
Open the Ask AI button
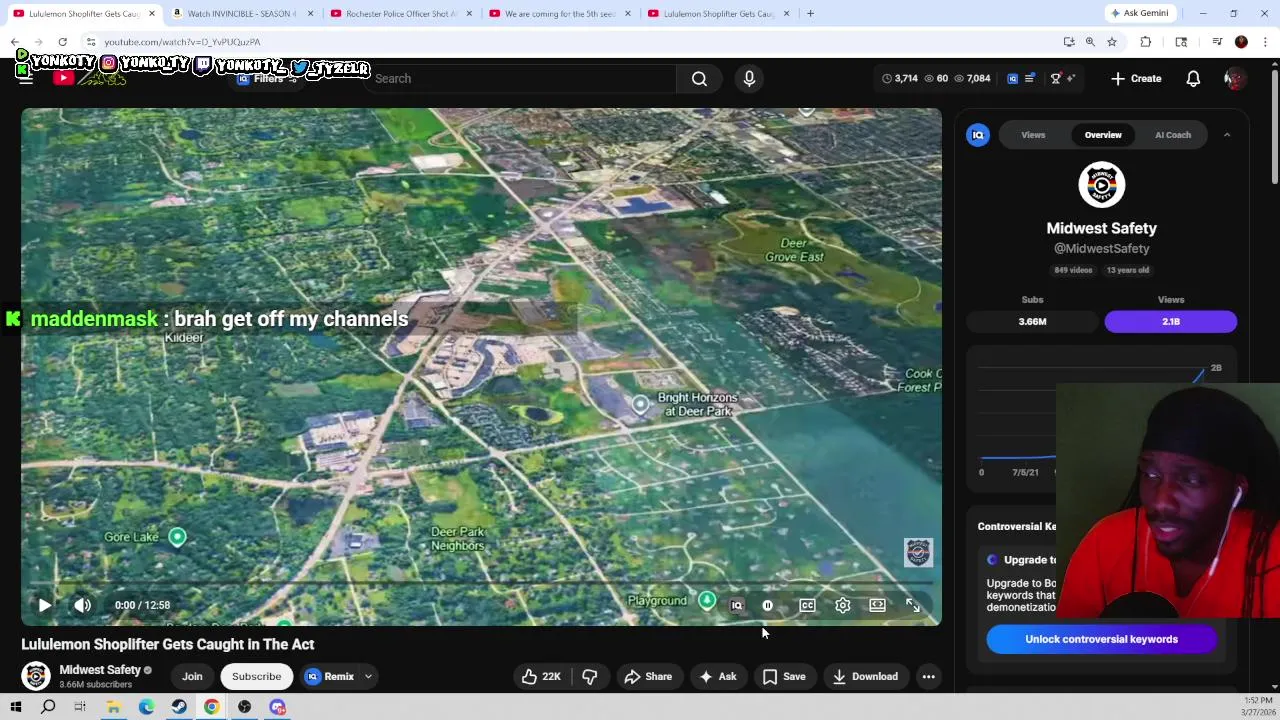(717, 677)
